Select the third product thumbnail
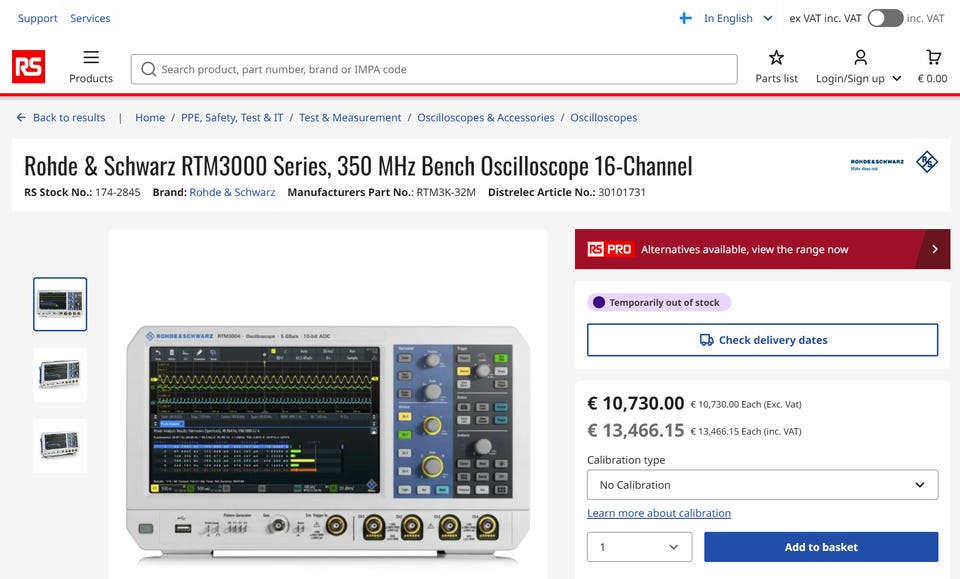Image resolution: width=960 pixels, height=579 pixels. (60, 446)
